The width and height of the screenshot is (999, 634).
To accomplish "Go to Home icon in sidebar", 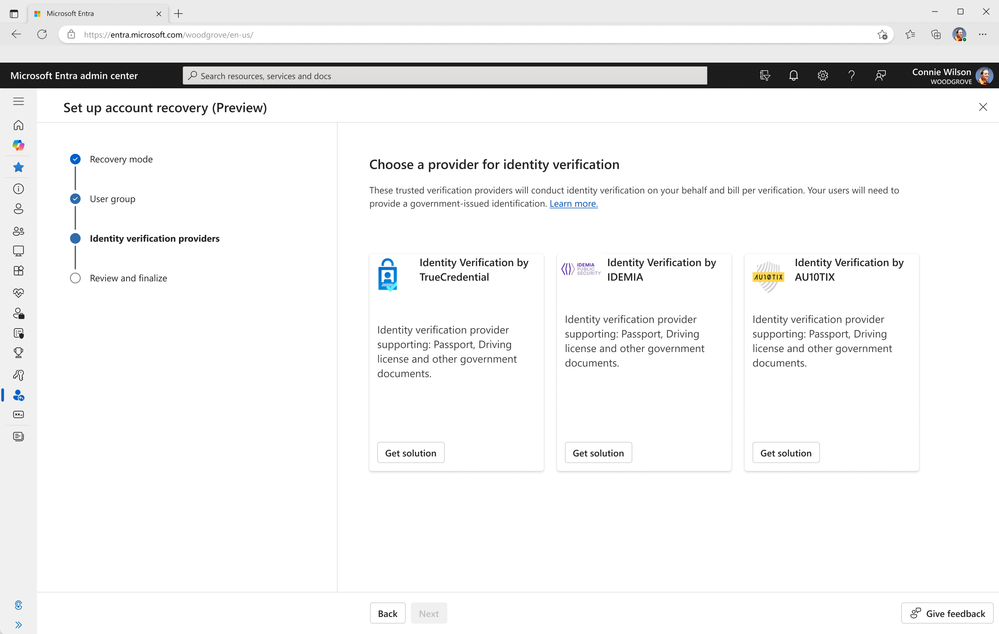I will tap(18, 125).
